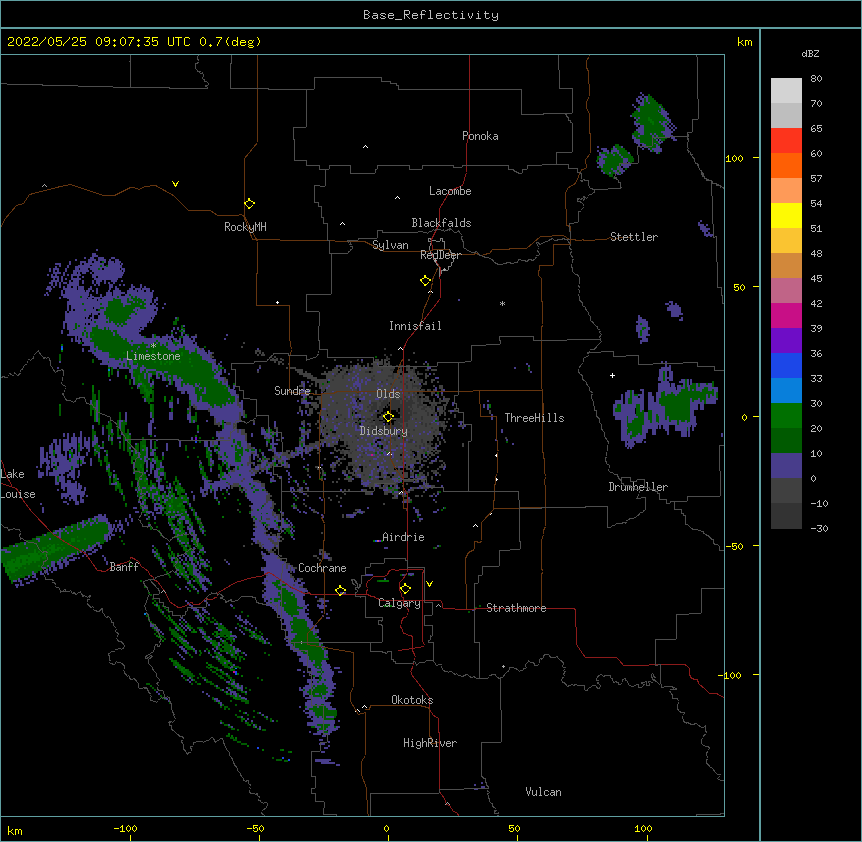Click the Limestone label
Viewport: 862px width, 842px height.
coord(153,356)
